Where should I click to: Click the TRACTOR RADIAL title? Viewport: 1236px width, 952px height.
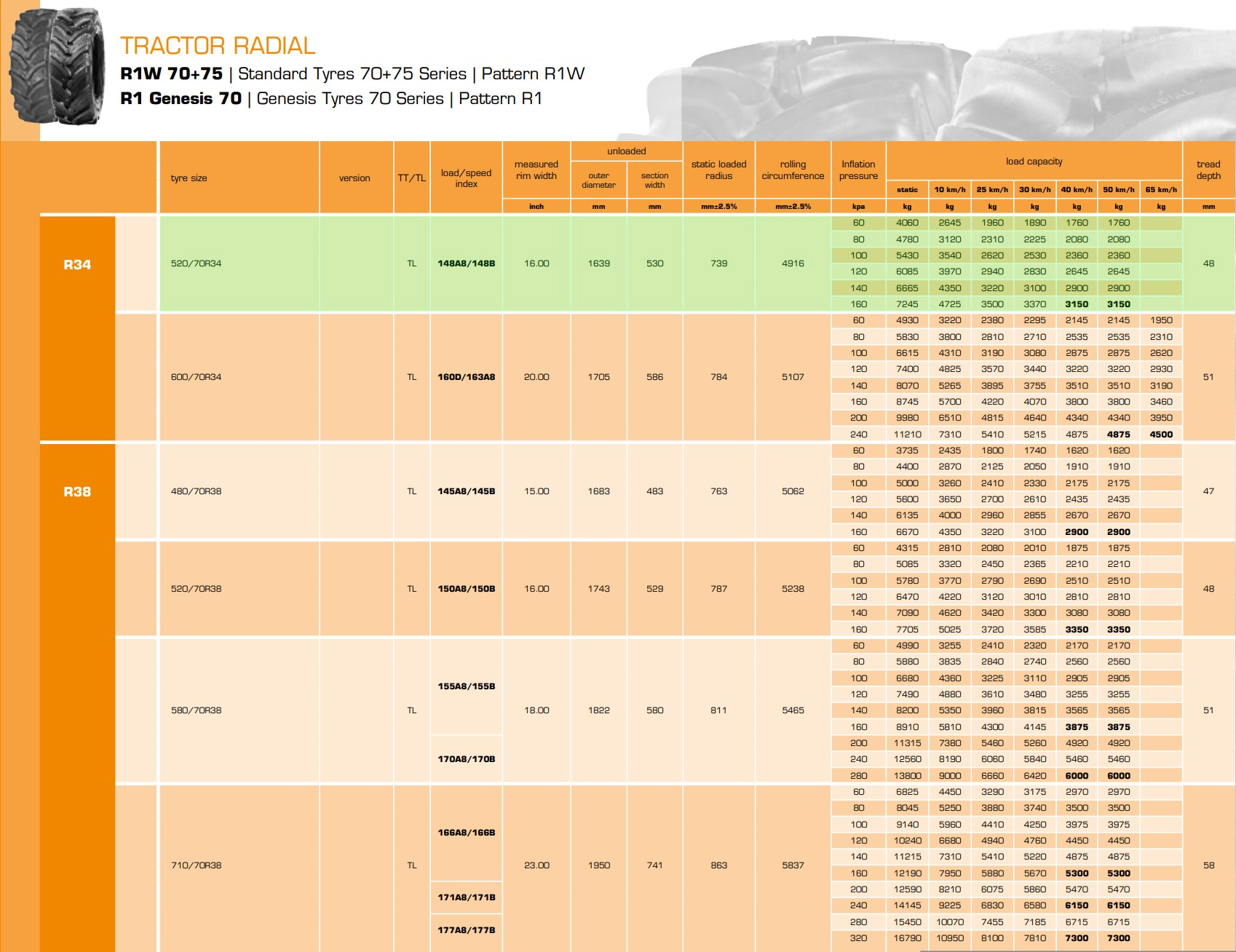point(218,46)
